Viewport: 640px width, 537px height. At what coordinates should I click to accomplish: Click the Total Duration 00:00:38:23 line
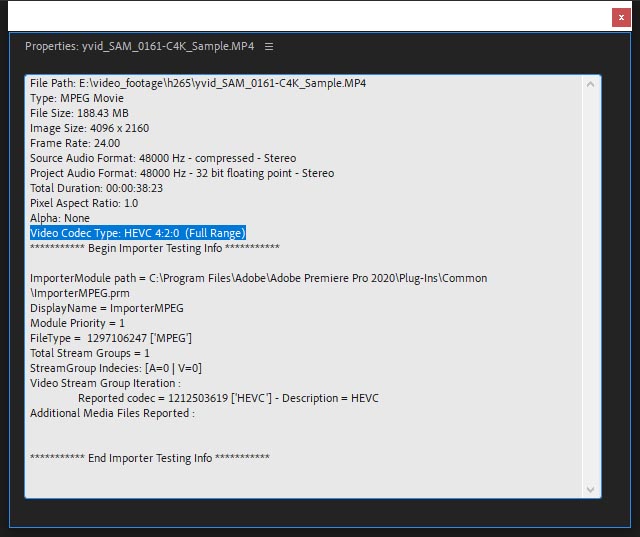[x=97, y=188]
